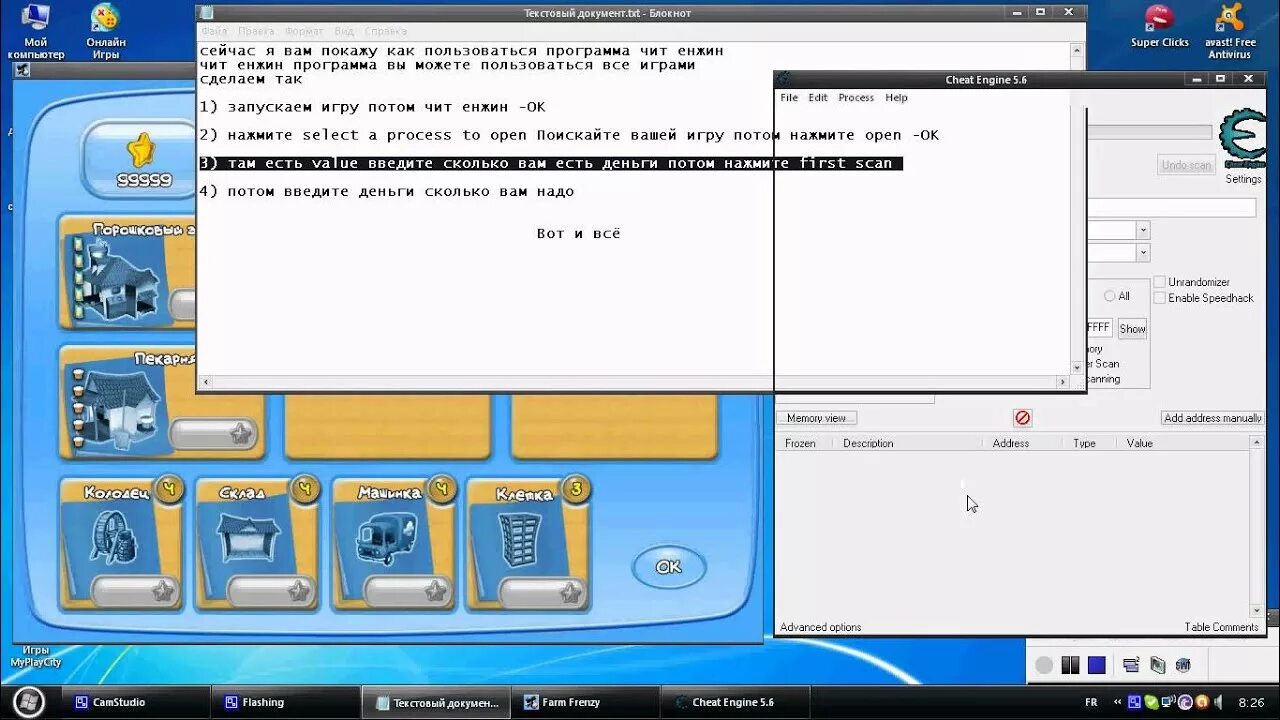
Task: Show hidden tray icons with the chevron
Action: click(x=1119, y=702)
